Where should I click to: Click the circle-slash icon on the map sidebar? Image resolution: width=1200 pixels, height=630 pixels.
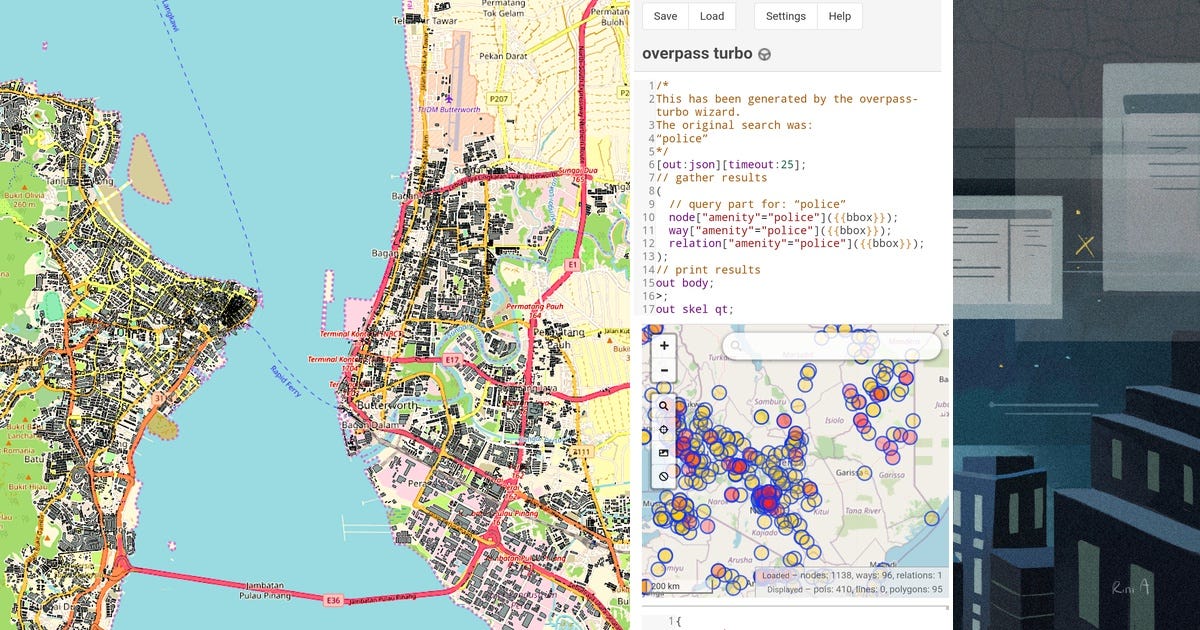pos(664,476)
